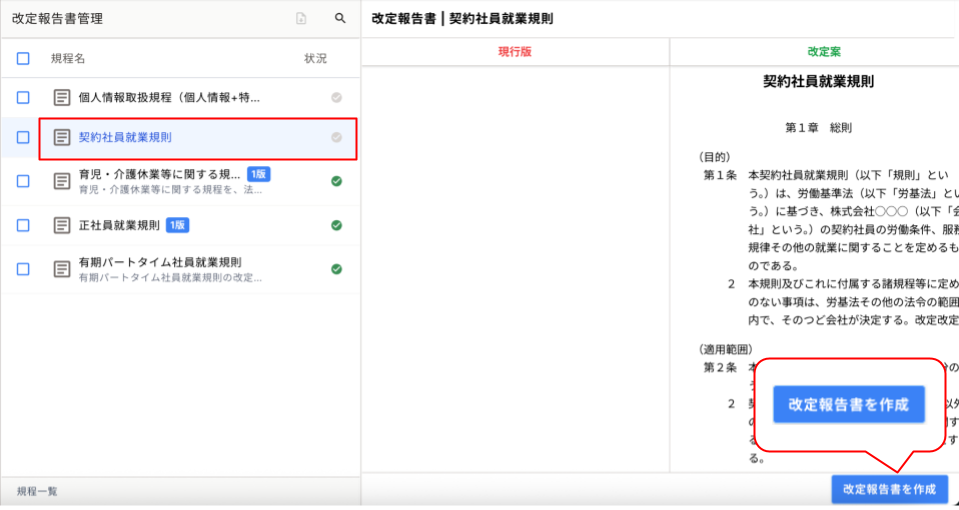
Task: Click document icon beside 正社員就業規則
Action: [x=62, y=225]
